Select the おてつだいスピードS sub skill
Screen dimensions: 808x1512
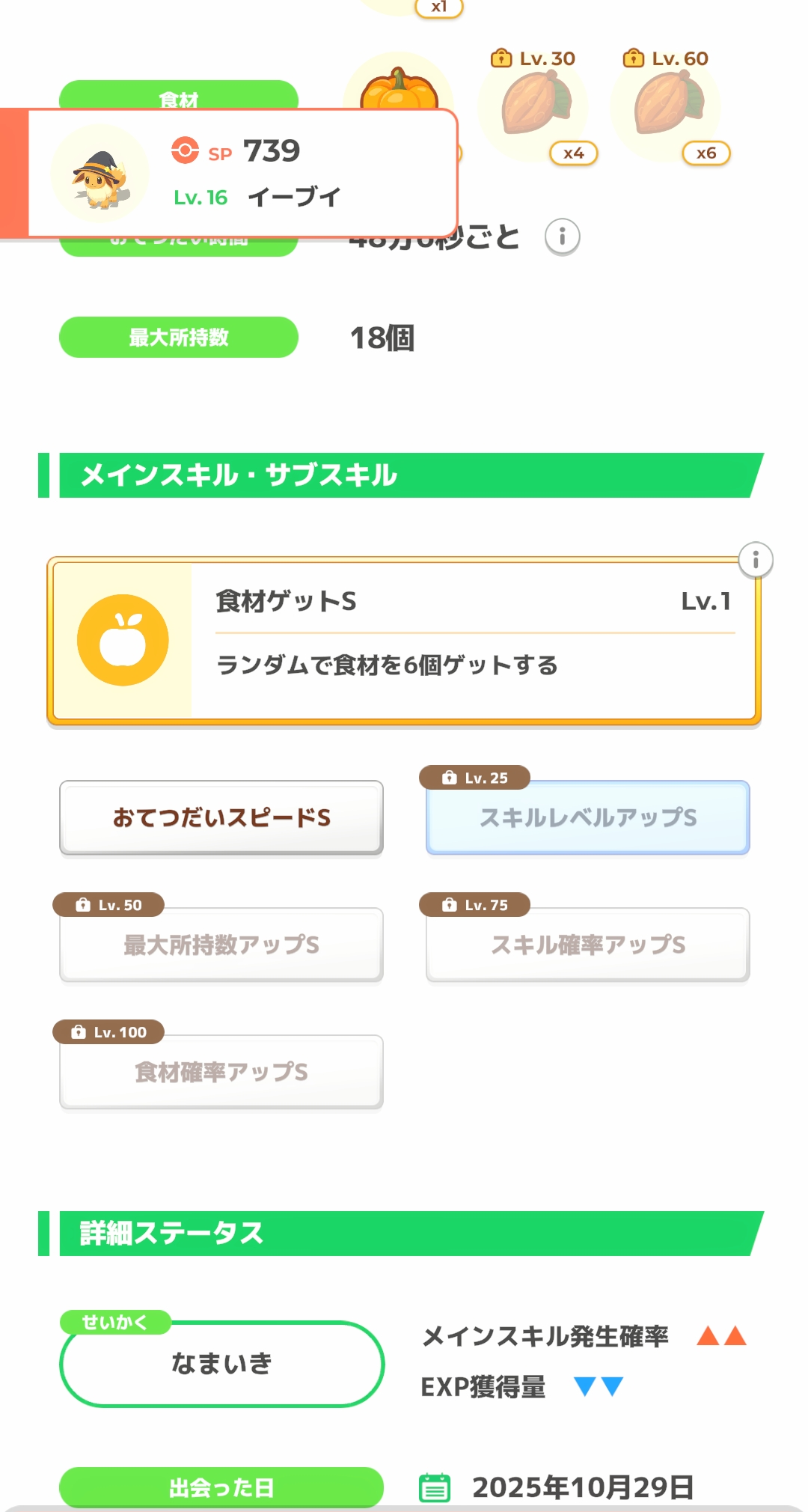pyautogui.click(x=221, y=817)
